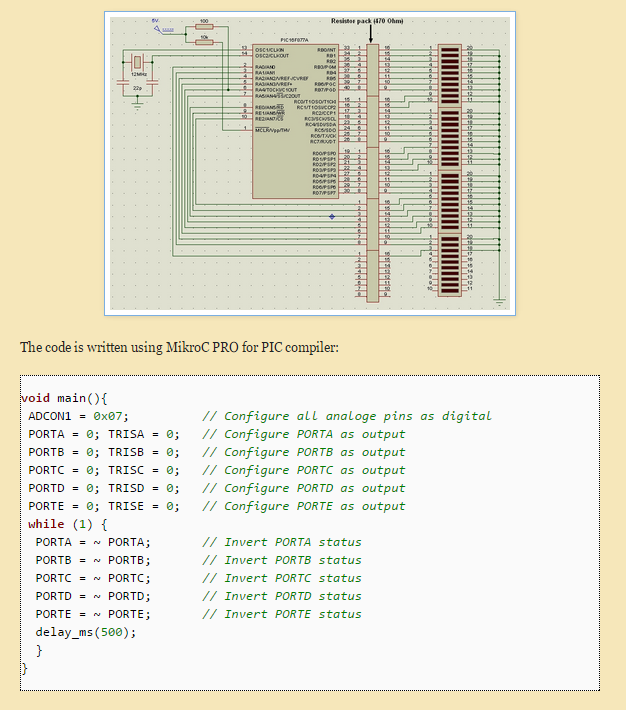Viewport: 626px width, 710px height.
Task: Click the 'PORTE = 0;' statement
Action: click(x=64, y=506)
